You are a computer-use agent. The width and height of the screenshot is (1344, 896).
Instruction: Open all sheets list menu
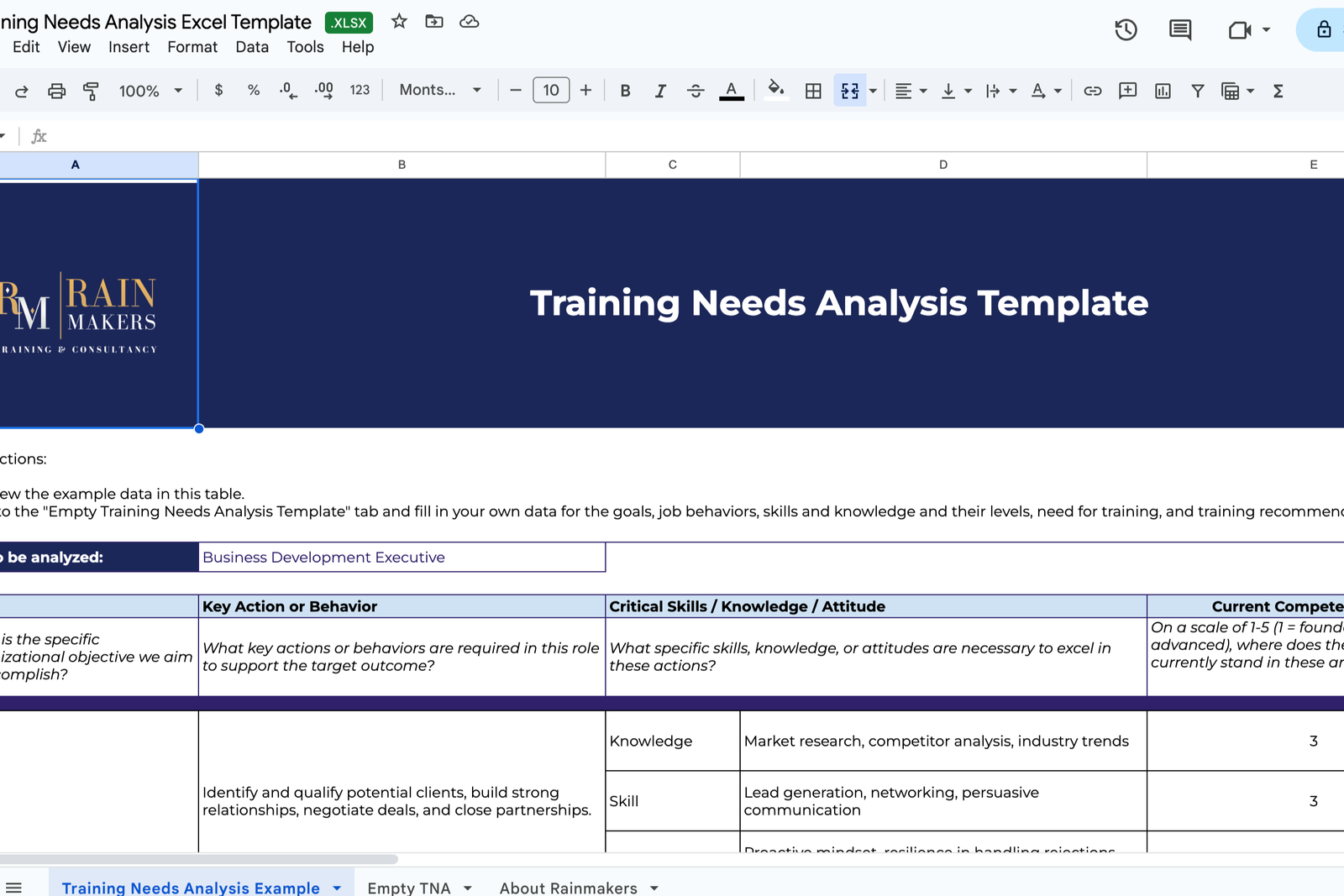(x=14, y=888)
